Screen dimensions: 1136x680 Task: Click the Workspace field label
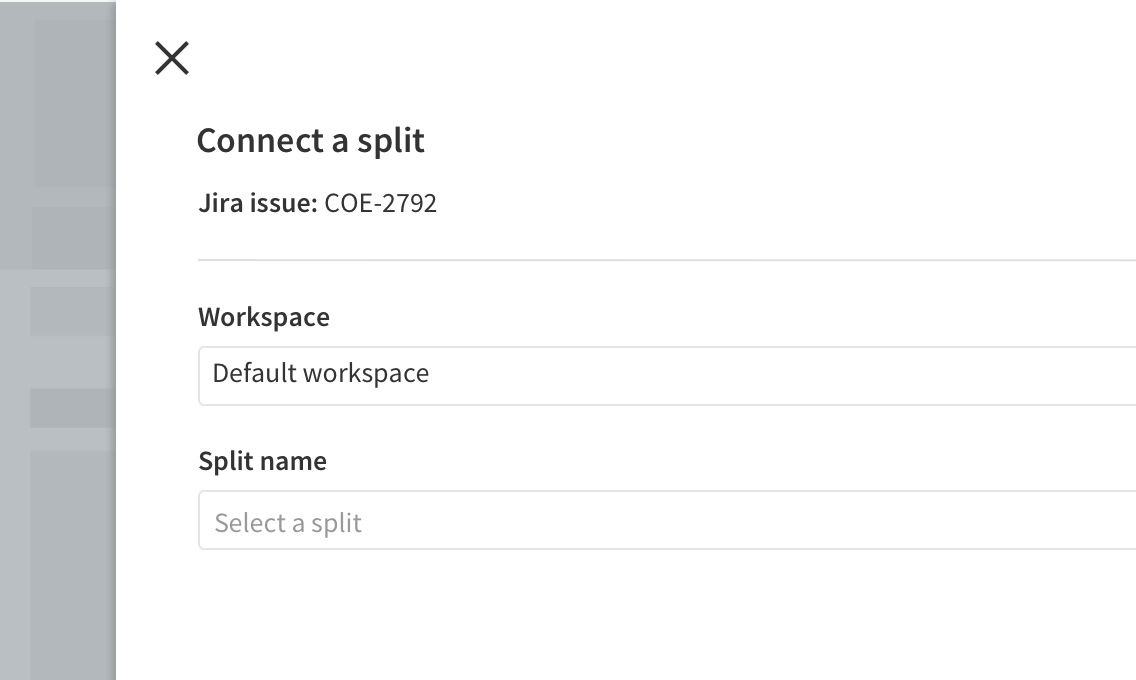264,317
